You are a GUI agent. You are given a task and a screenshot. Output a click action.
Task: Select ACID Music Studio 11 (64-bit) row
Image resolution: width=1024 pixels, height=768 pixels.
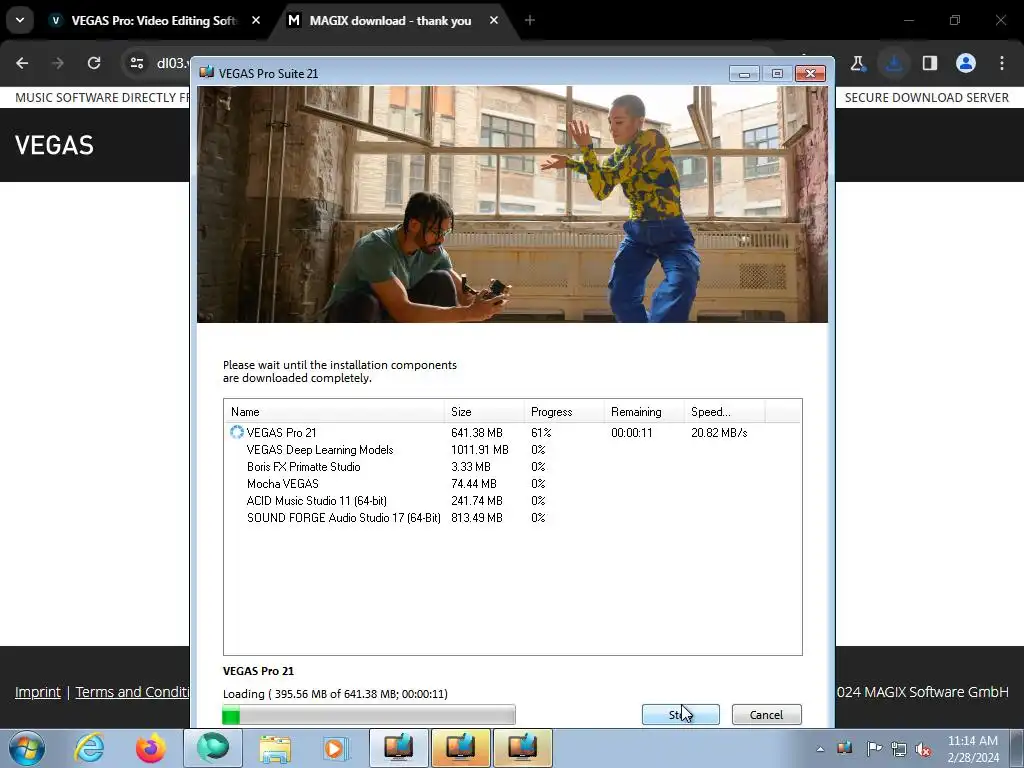tap(512, 500)
